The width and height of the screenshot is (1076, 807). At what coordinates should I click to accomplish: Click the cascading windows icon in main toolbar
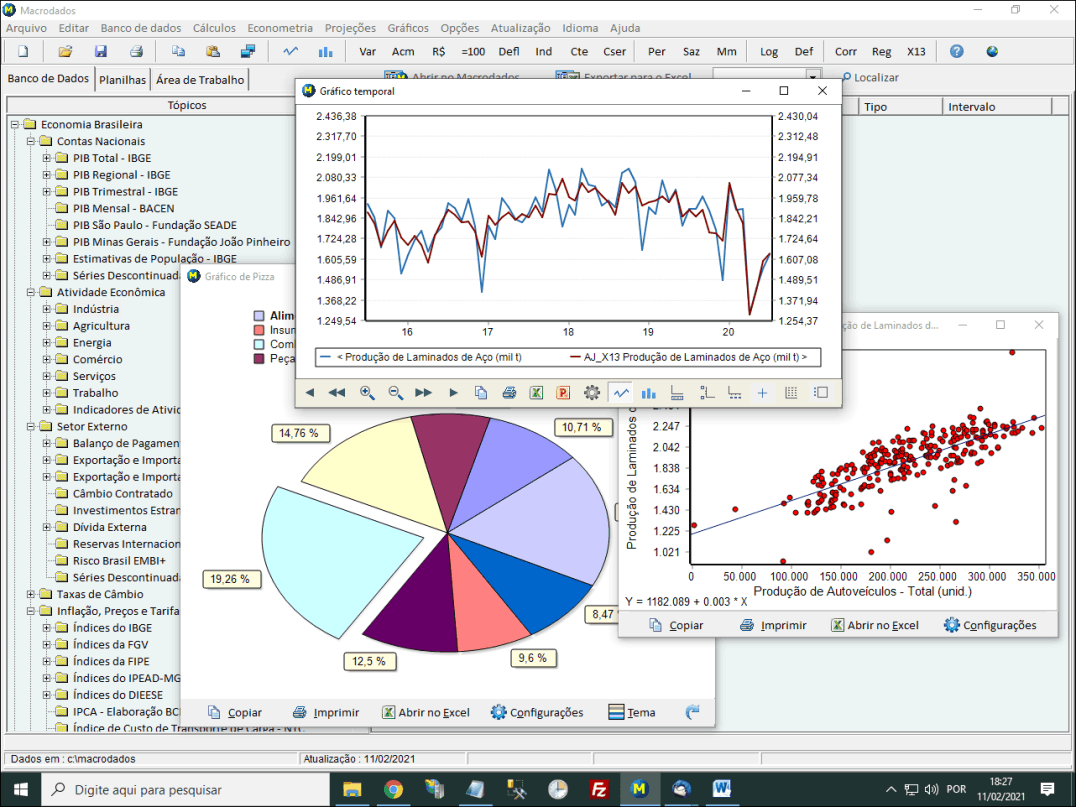[x=248, y=51]
